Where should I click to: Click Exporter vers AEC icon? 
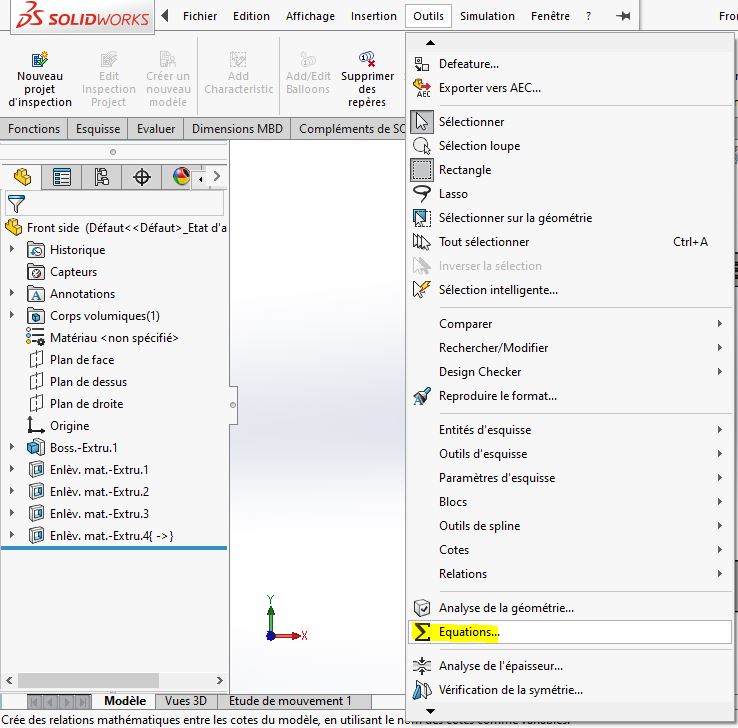point(422,88)
